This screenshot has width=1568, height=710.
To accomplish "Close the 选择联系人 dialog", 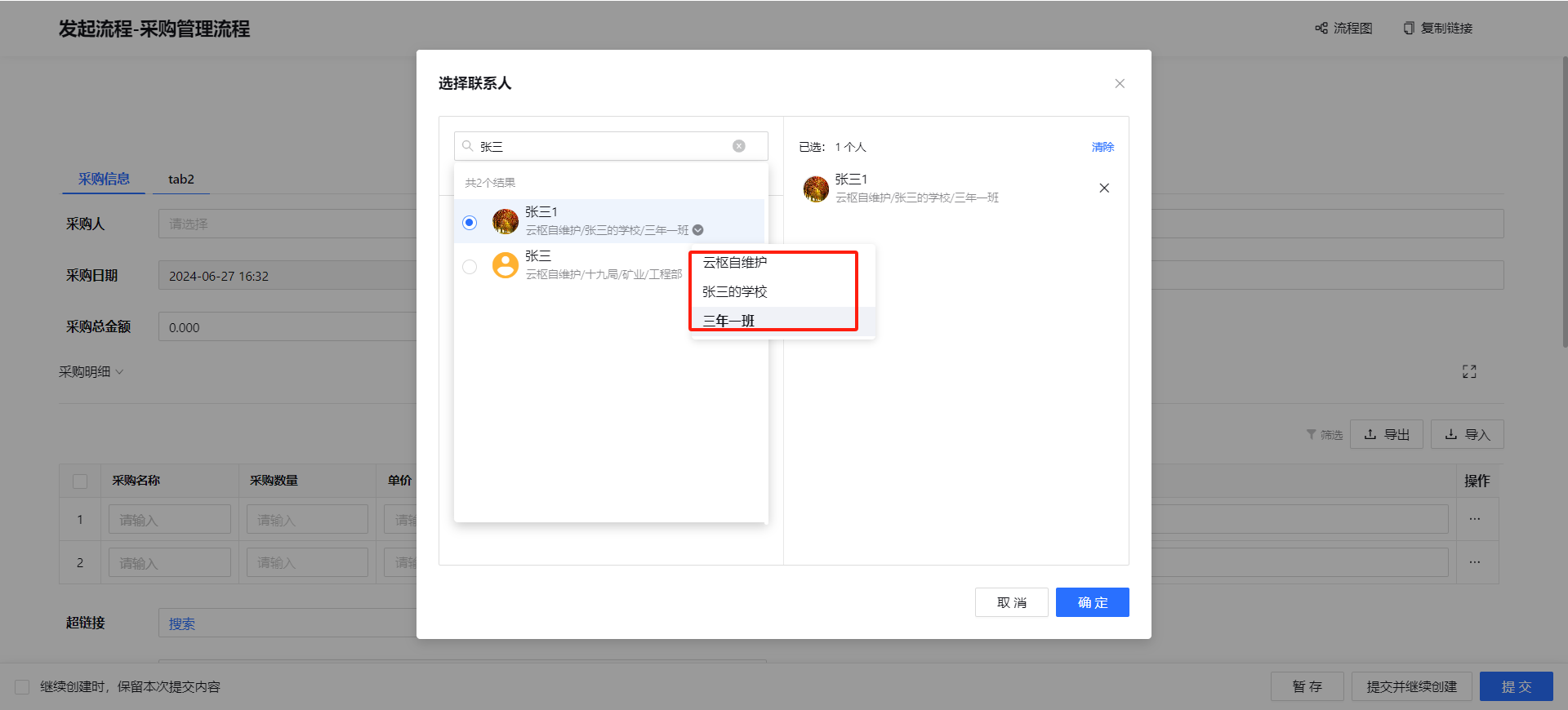I will point(1120,83).
